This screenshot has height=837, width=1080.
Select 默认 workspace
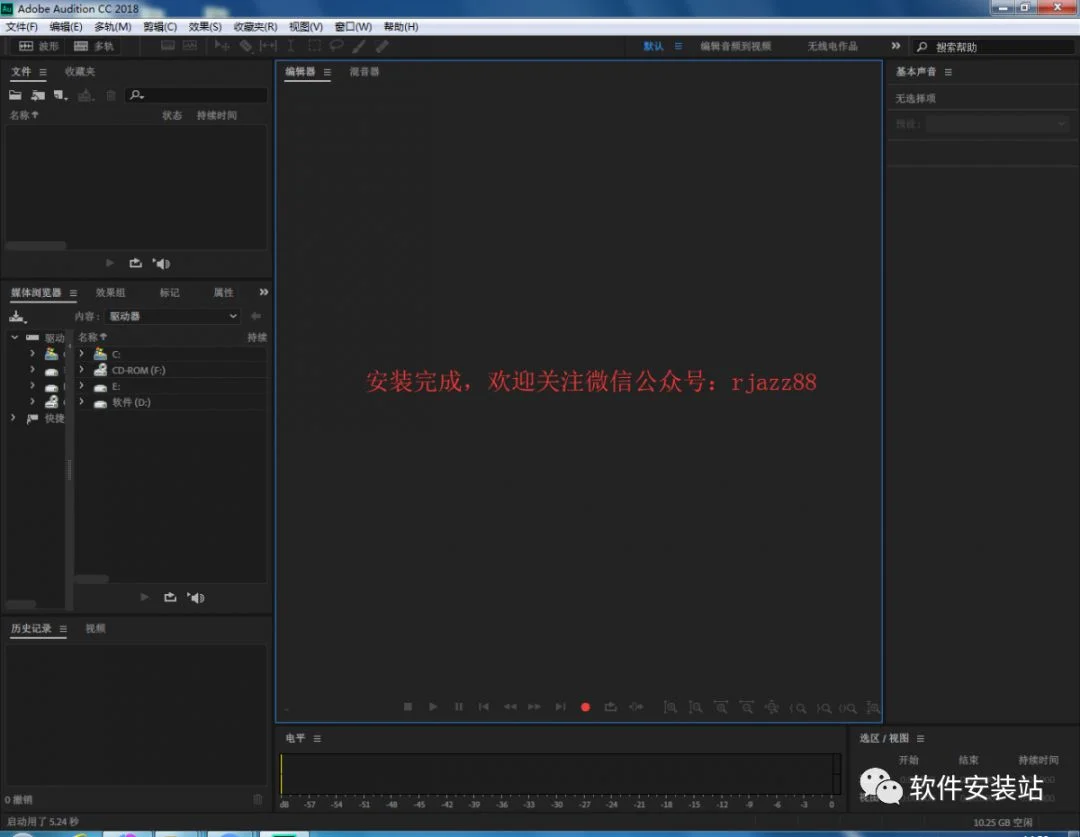(x=653, y=46)
